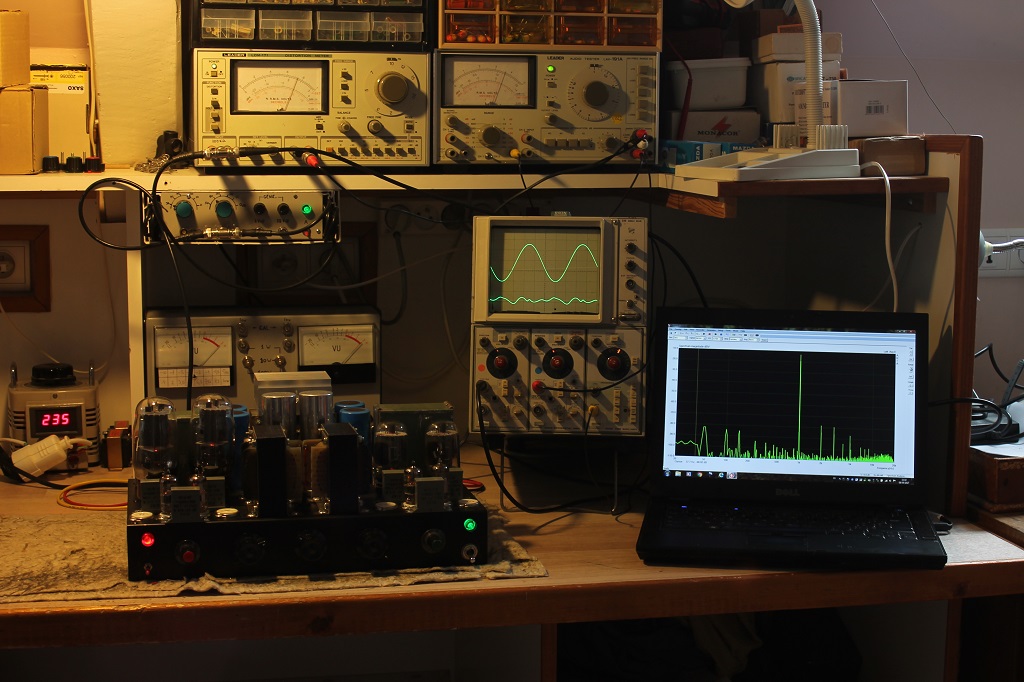The width and height of the screenshot is (1024, 682).
Task: Launch Google Chrome from the laptop taskbar
Action: pyautogui.click(x=699, y=475)
